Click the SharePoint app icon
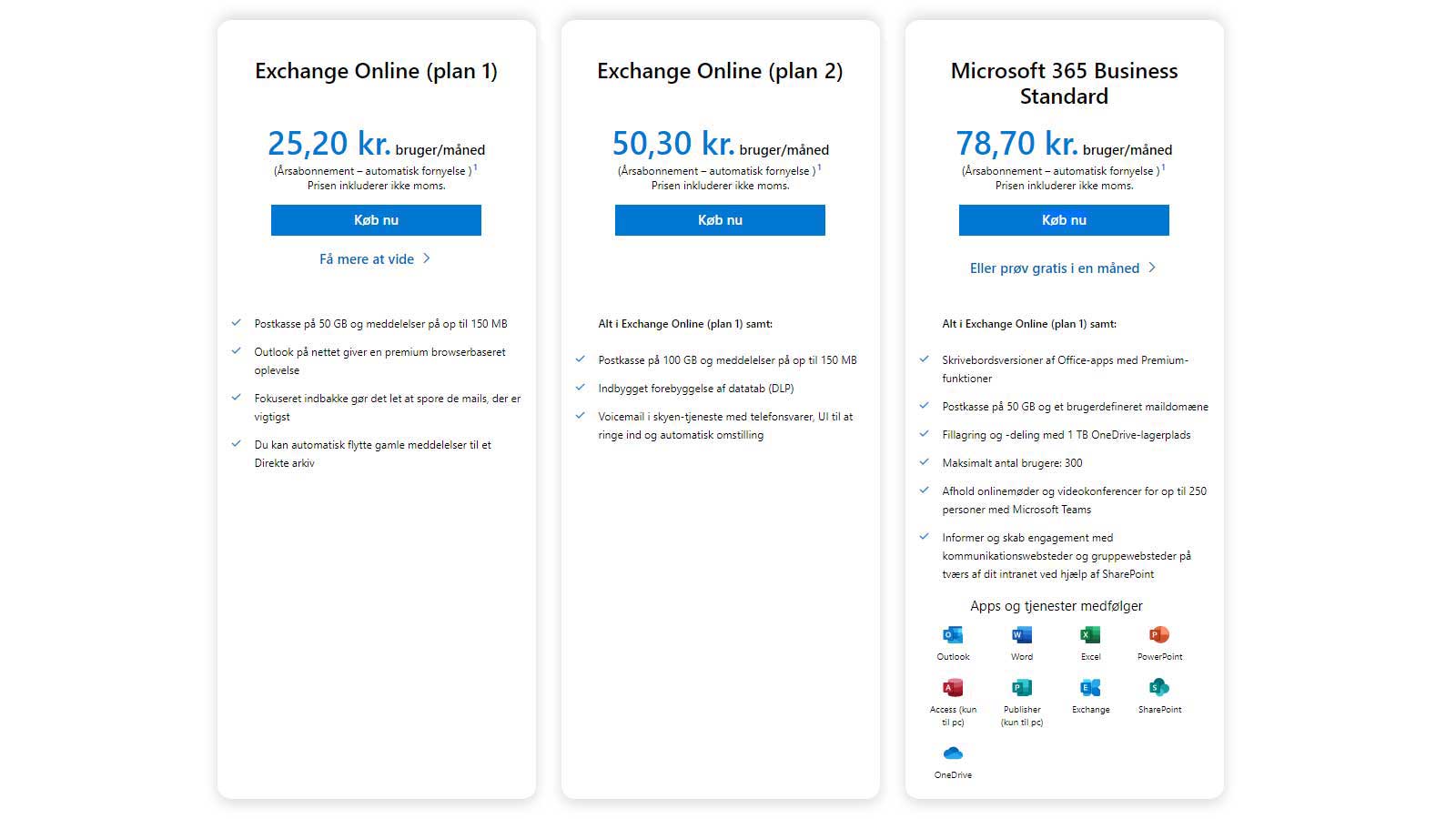Image resolution: width=1456 pixels, height=819 pixels. pyautogui.click(x=1159, y=687)
